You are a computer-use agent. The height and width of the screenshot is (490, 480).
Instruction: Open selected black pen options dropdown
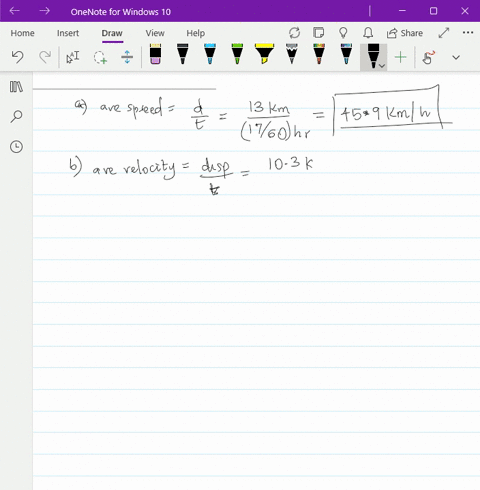click(x=382, y=66)
